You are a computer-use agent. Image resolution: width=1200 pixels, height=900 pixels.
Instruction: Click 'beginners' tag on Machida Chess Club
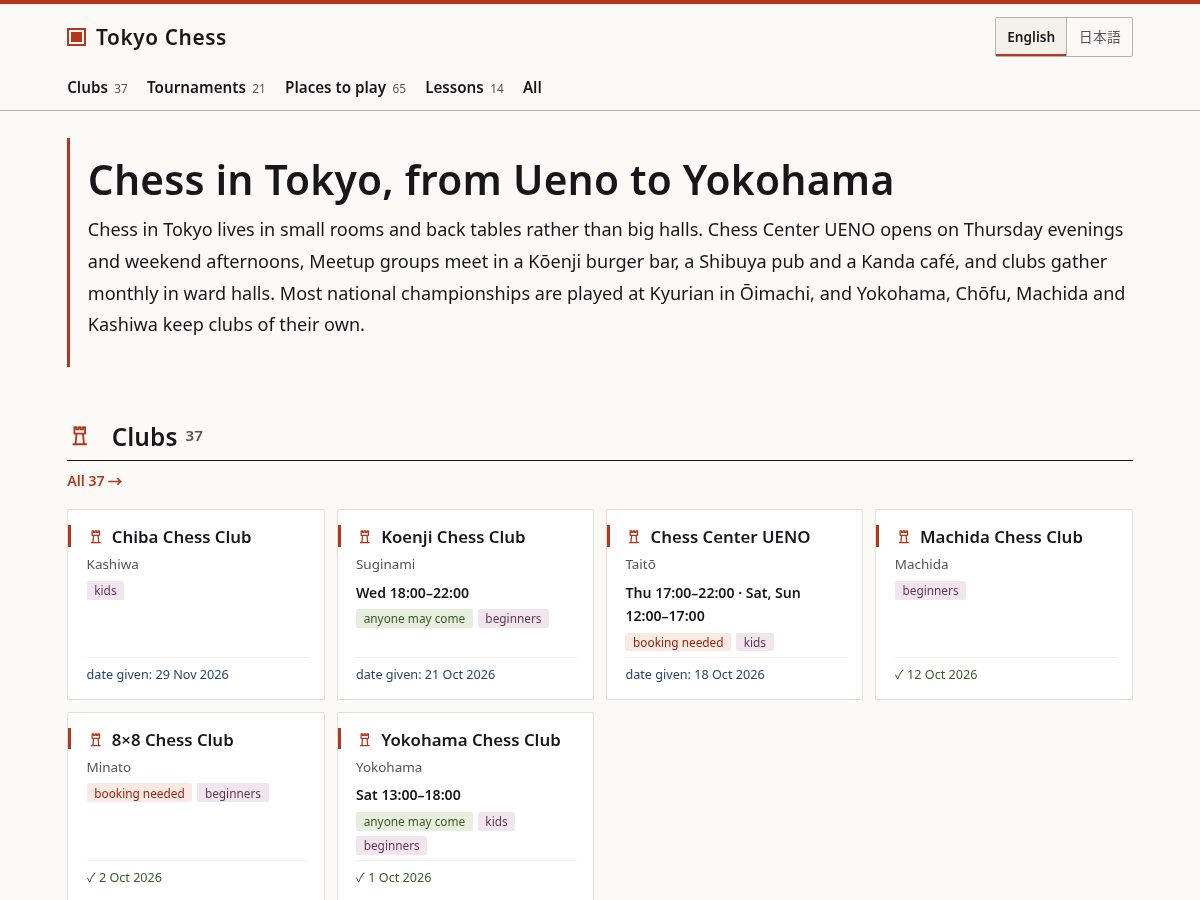pos(930,591)
